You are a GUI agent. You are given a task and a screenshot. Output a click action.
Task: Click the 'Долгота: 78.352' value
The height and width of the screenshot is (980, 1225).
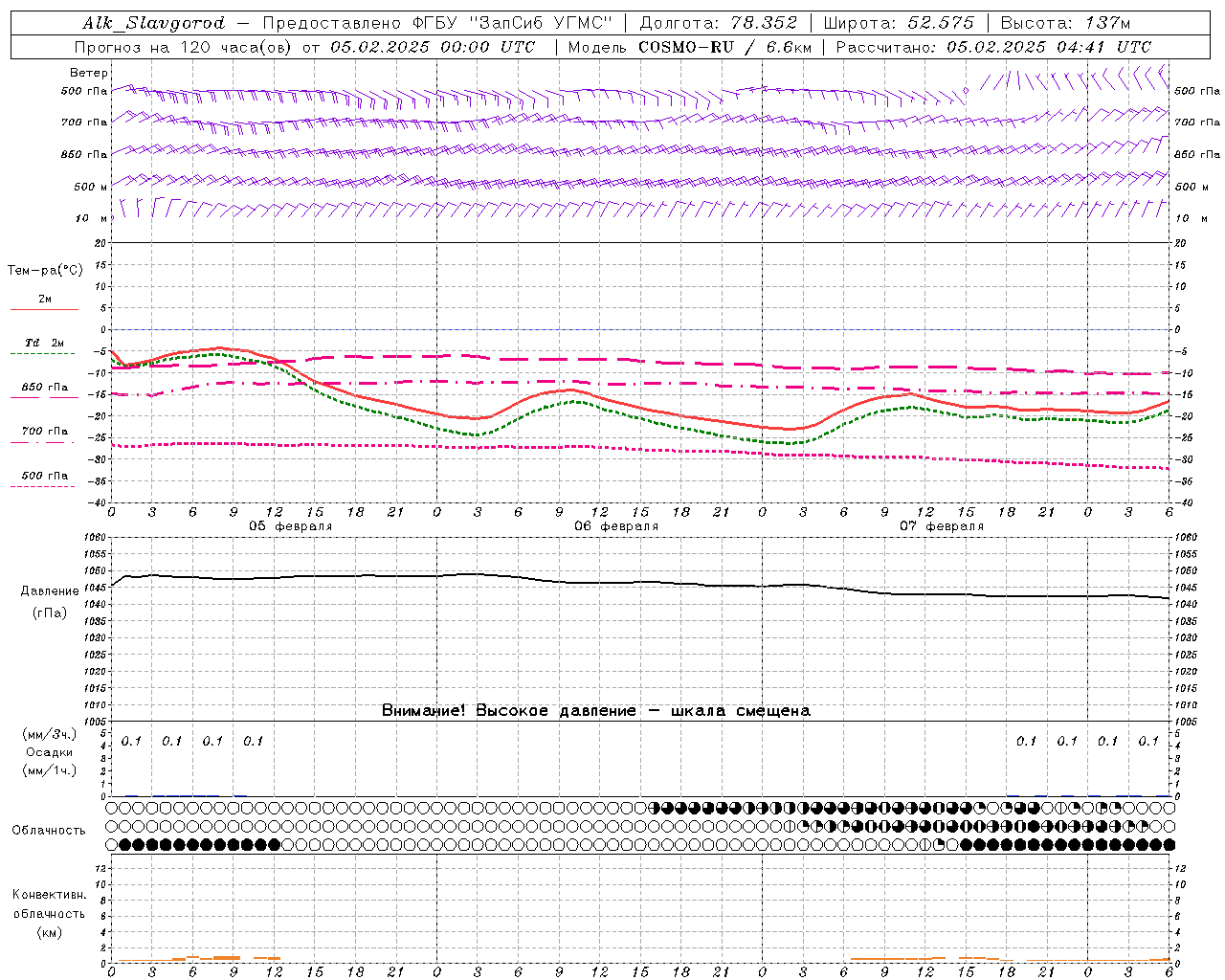click(x=718, y=23)
